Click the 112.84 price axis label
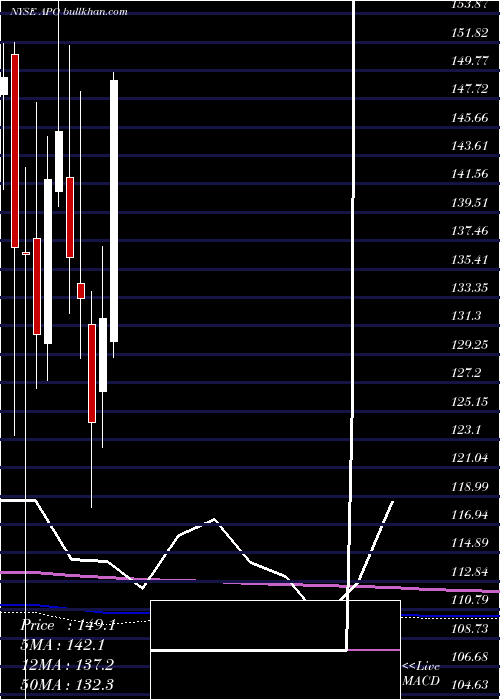Viewport: 500px width, 700px height. 470,572
